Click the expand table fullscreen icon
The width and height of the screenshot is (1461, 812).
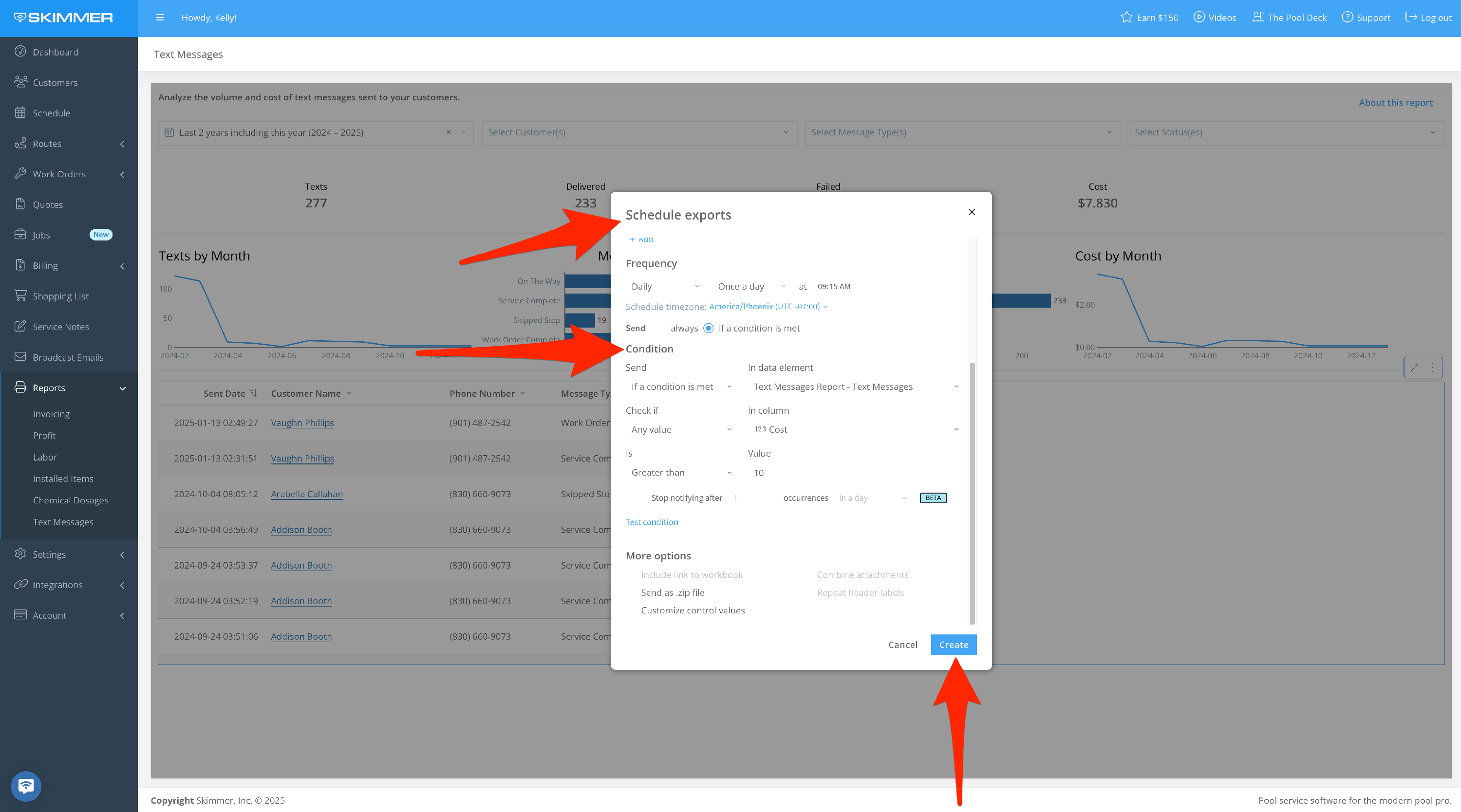[x=1414, y=368]
